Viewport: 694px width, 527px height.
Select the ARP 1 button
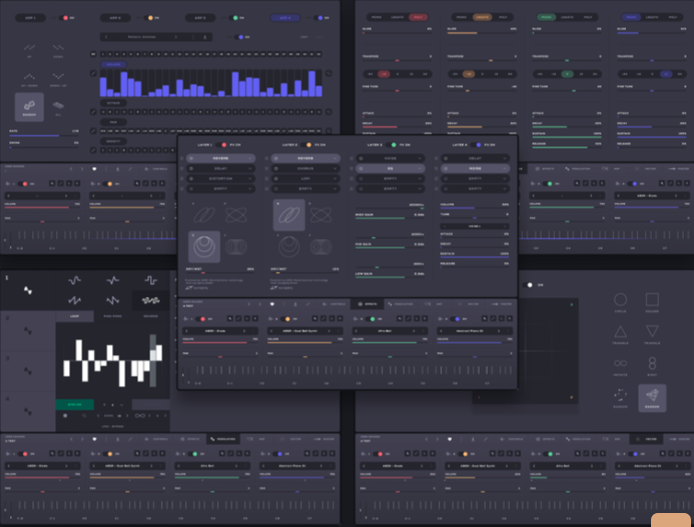click(x=31, y=18)
